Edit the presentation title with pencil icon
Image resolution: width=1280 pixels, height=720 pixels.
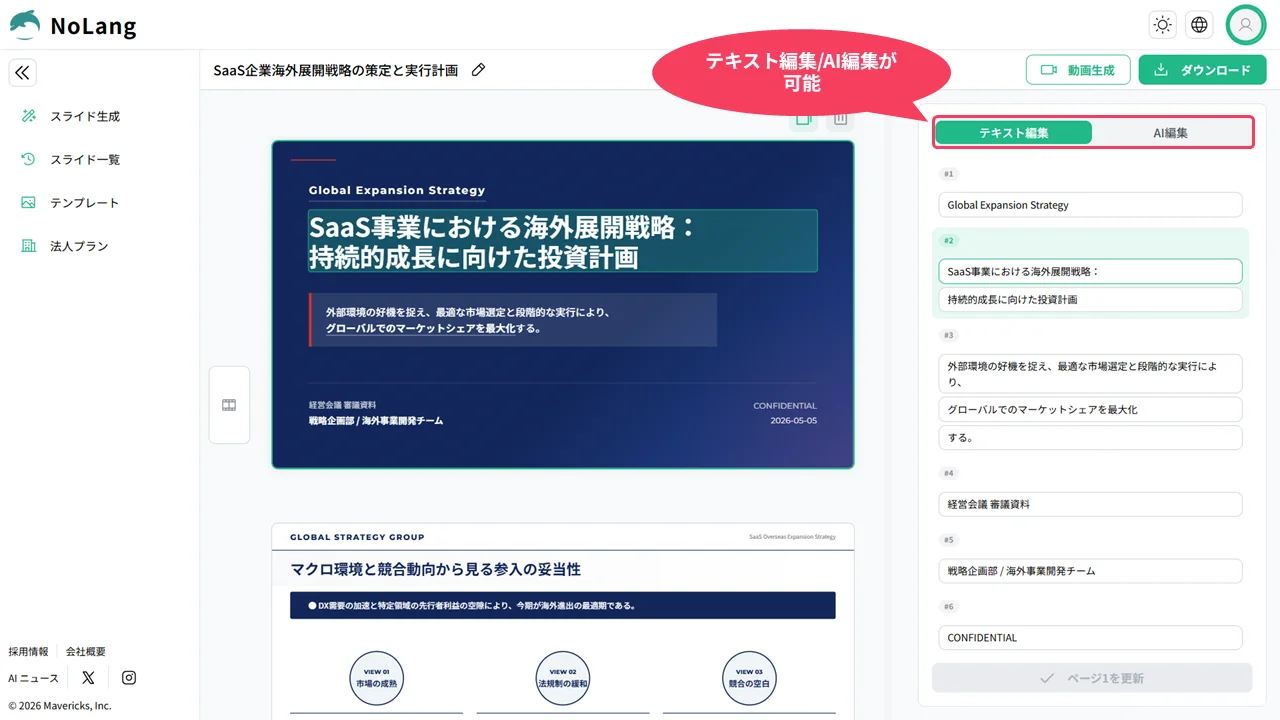click(478, 70)
